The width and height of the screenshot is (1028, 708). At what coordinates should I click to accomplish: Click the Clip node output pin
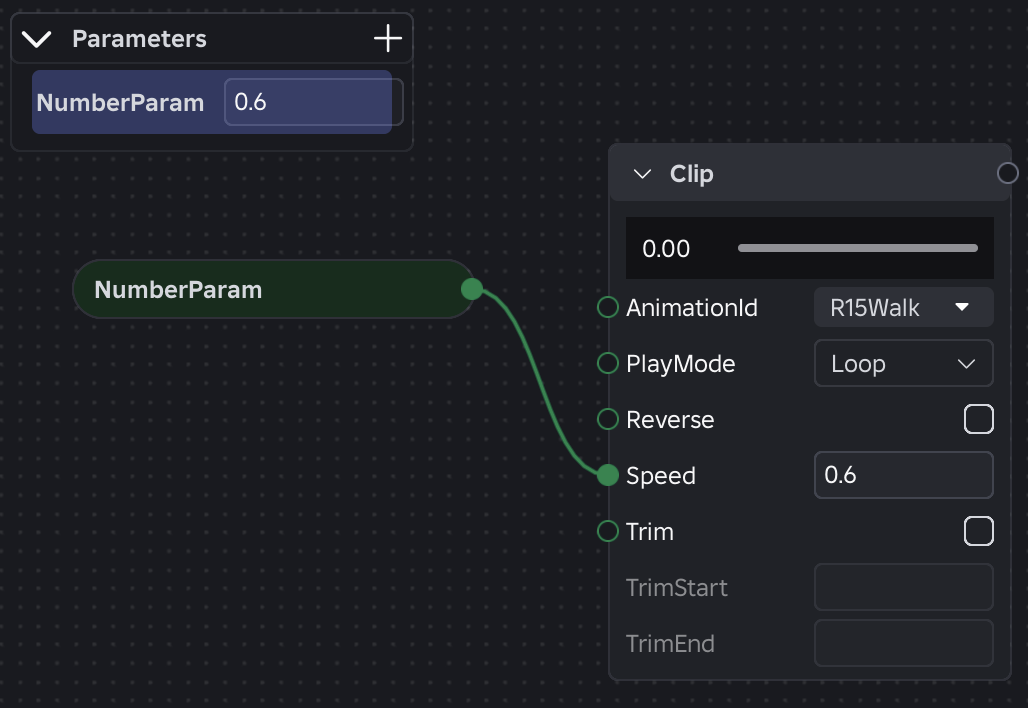pyautogui.click(x=1008, y=173)
